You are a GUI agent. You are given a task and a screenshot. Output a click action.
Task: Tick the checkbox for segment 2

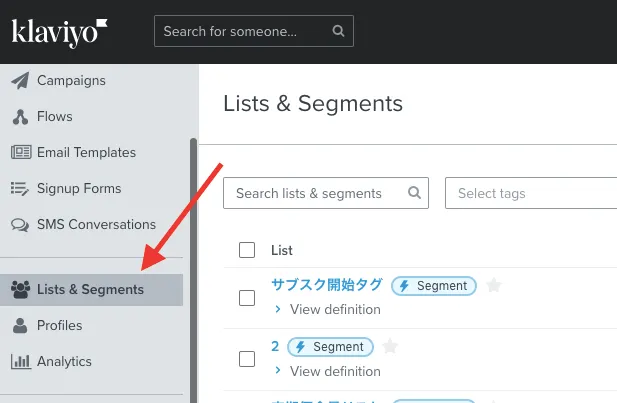[x=247, y=358]
